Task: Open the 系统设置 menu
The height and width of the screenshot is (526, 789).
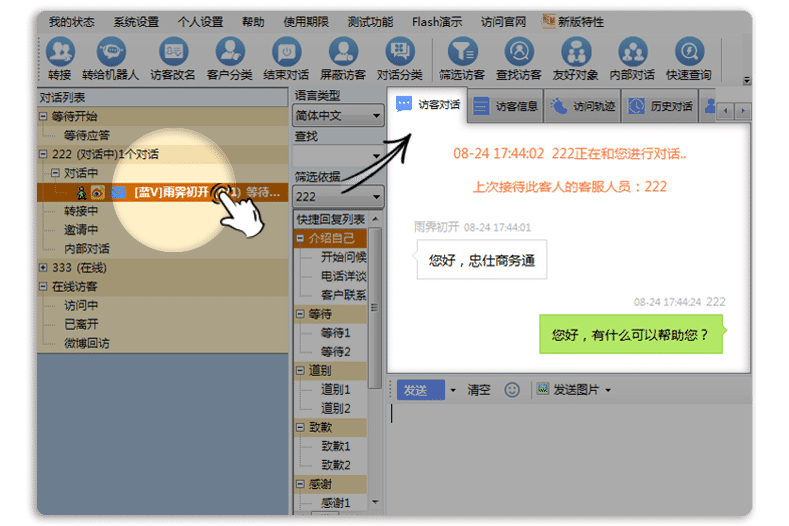Action: pyautogui.click(x=135, y=21)
